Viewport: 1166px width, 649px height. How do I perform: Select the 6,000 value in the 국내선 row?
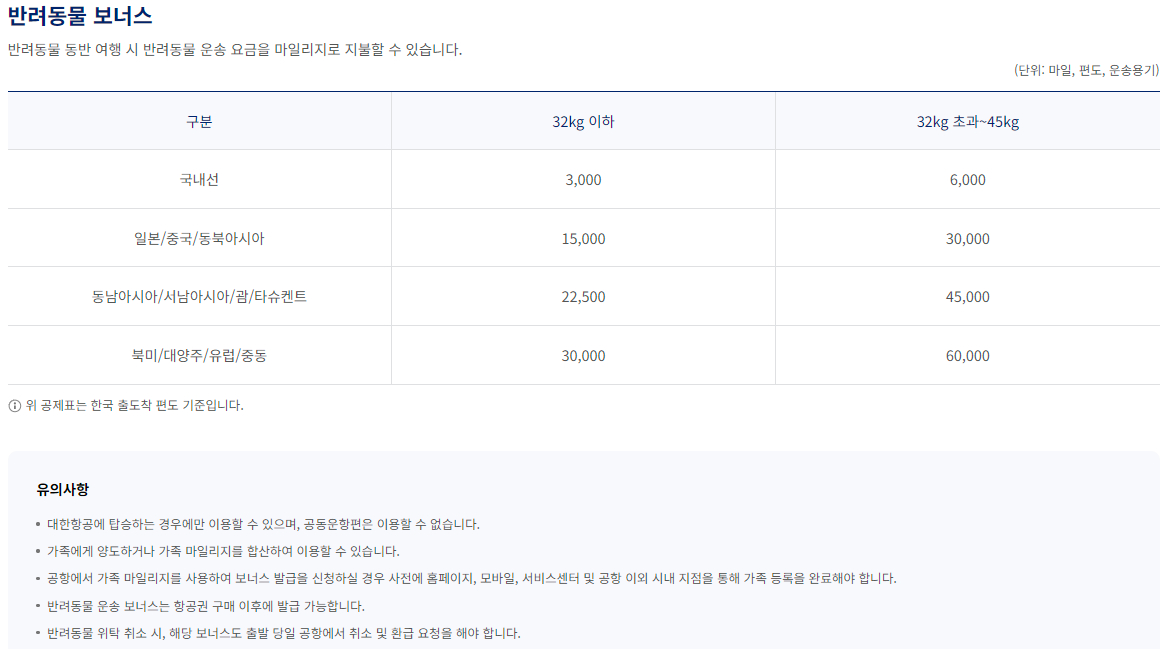coord(965,179)
